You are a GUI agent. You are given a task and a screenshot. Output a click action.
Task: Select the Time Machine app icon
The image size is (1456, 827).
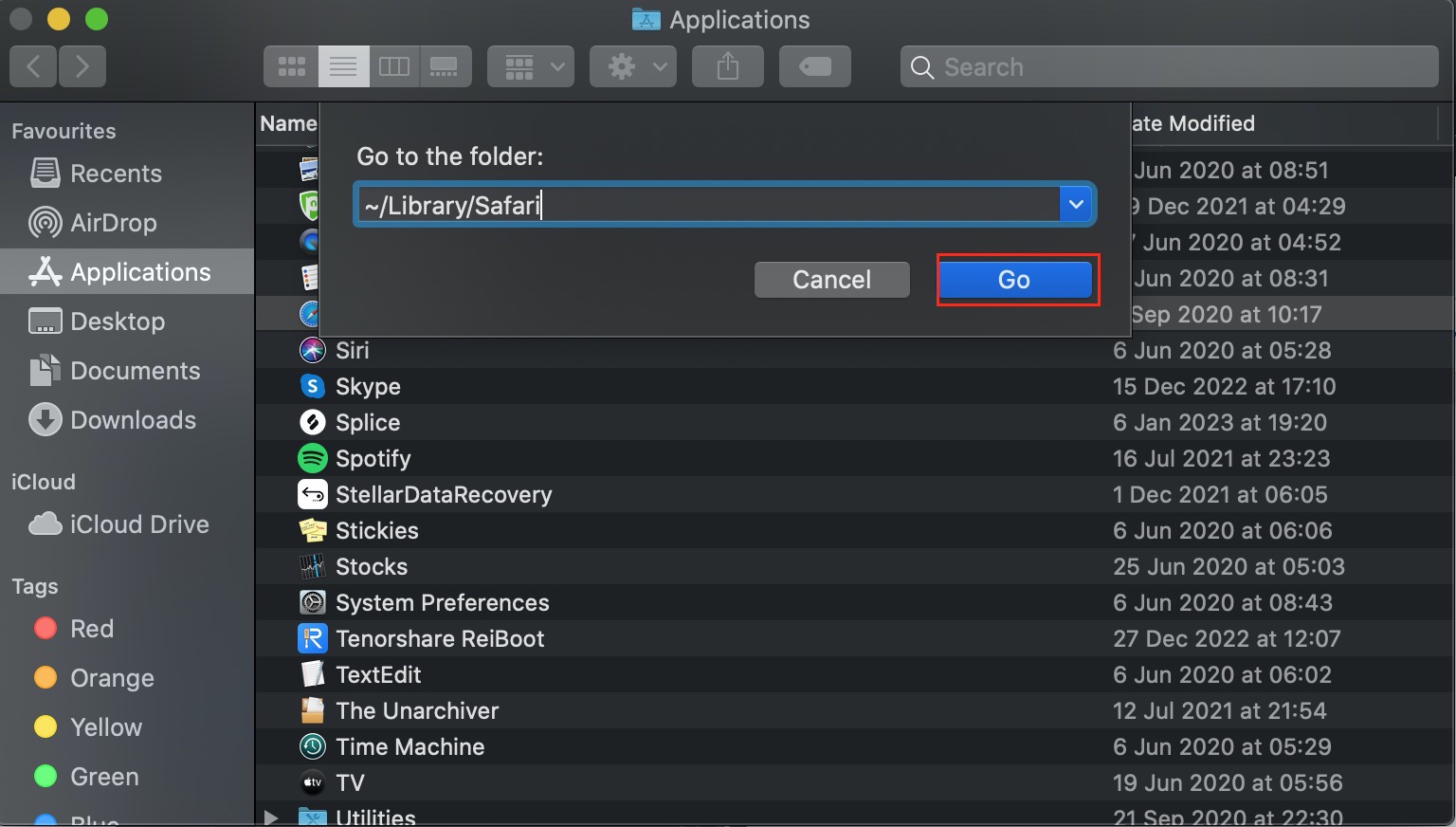pos(312,746)
